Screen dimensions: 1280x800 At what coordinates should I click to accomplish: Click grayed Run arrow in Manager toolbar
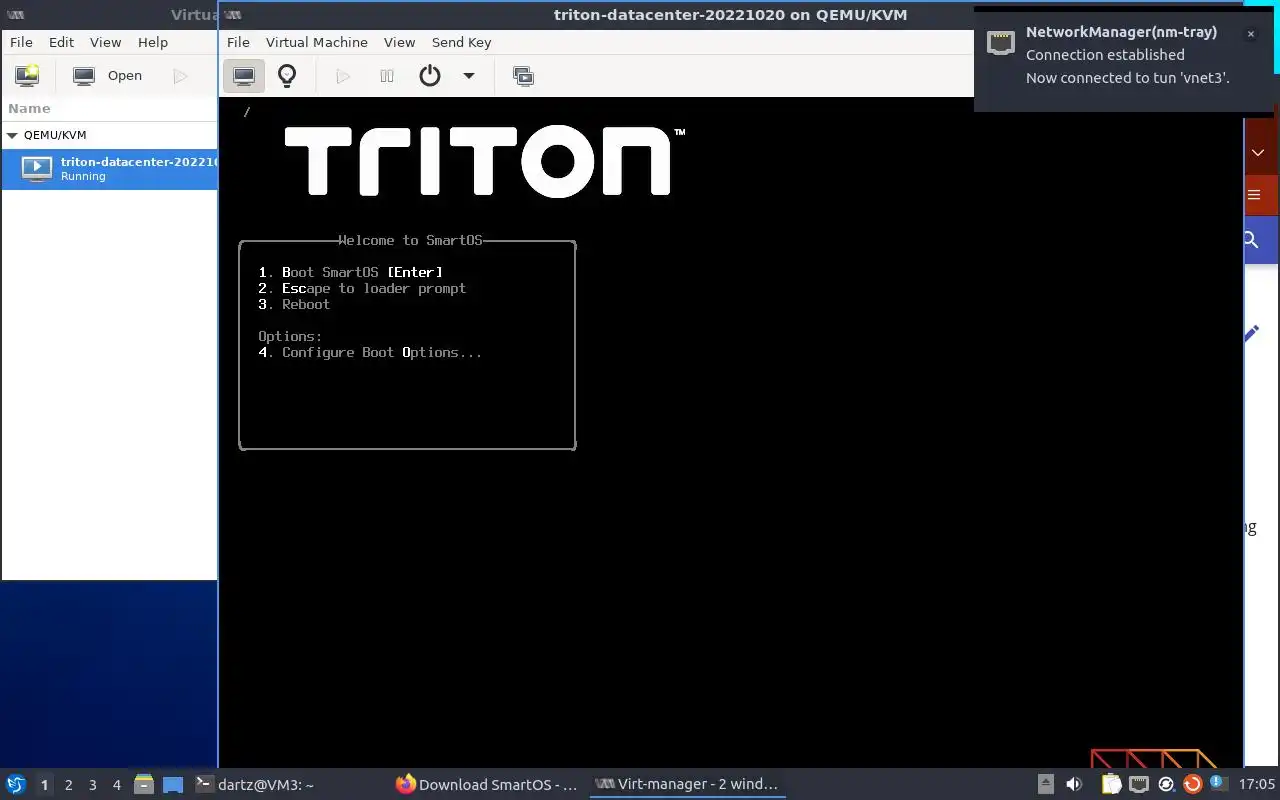click(x=180, y=75)
